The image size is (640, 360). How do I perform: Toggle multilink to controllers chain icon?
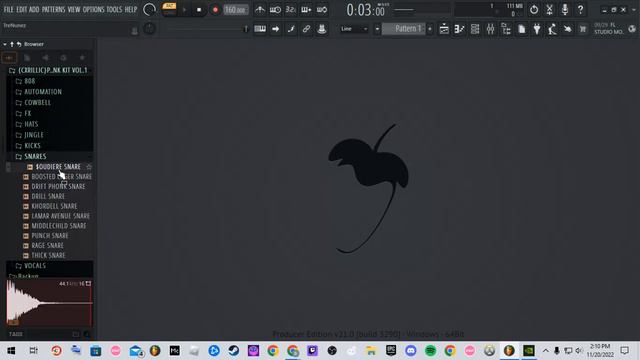tap(306, 29)
